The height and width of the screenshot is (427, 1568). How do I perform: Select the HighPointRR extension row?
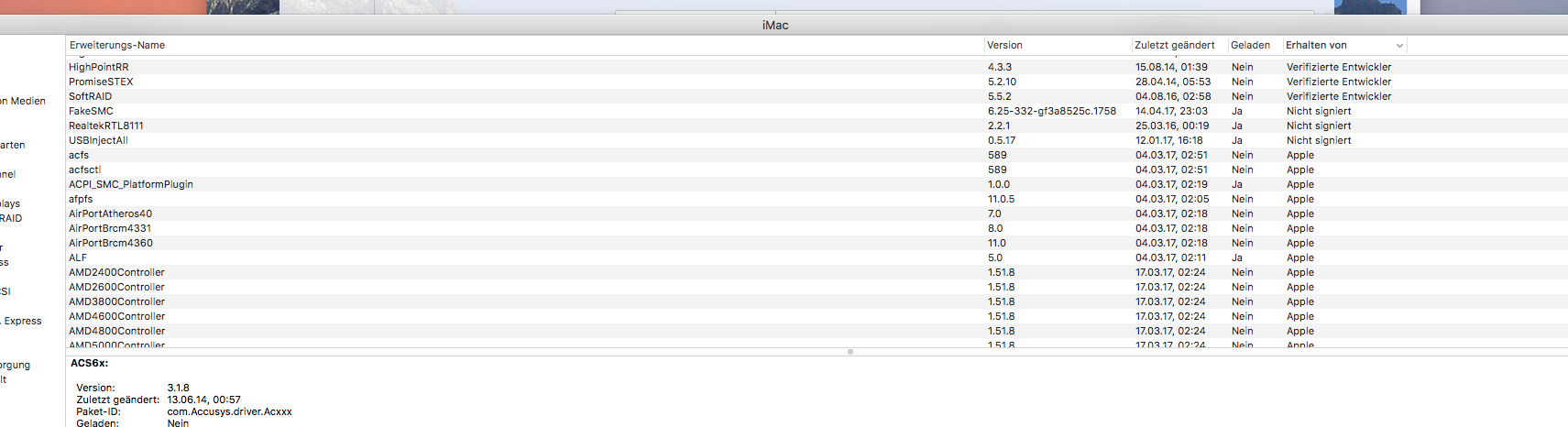(817, 67)
